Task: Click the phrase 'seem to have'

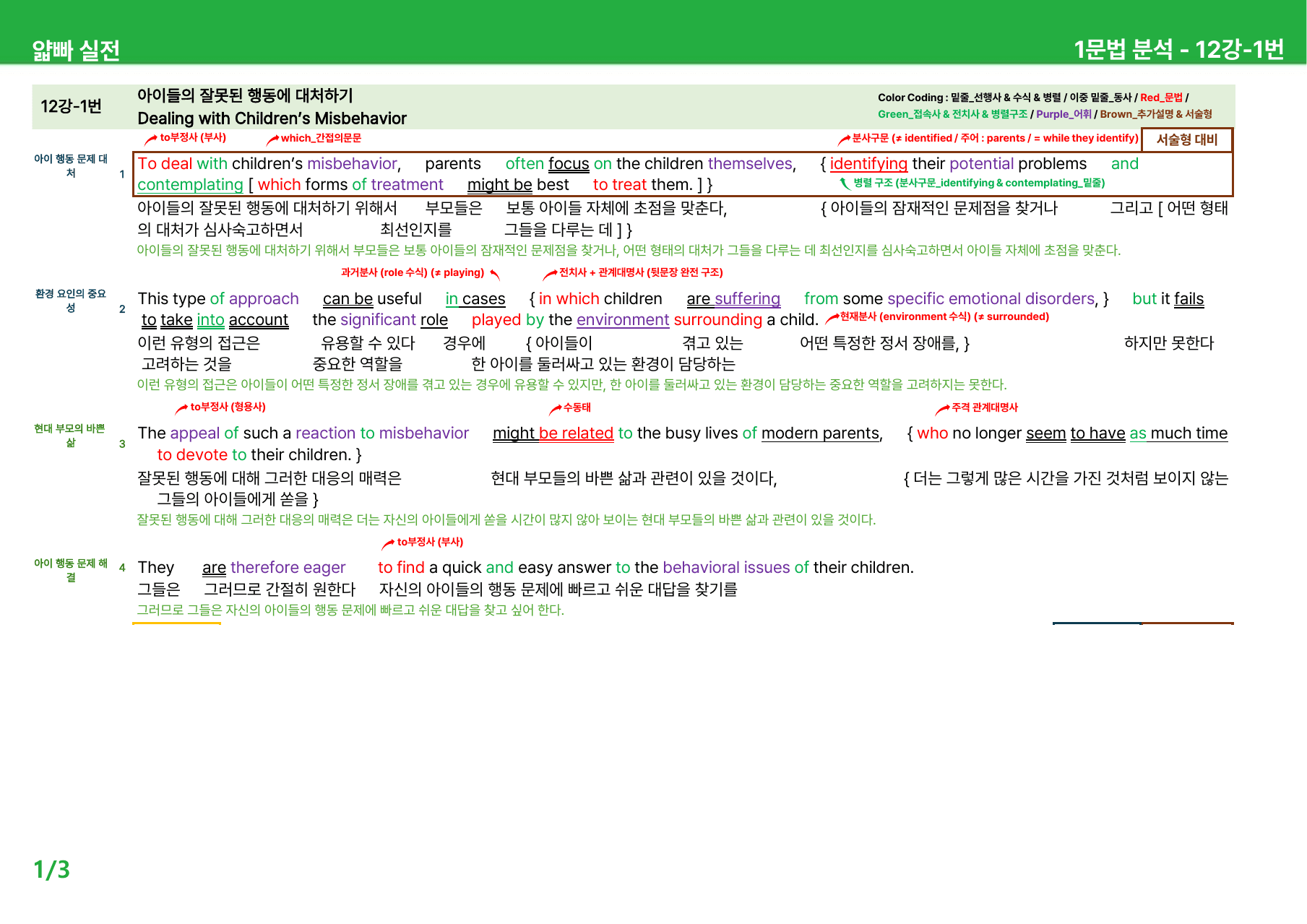Action: [1076, 433]
